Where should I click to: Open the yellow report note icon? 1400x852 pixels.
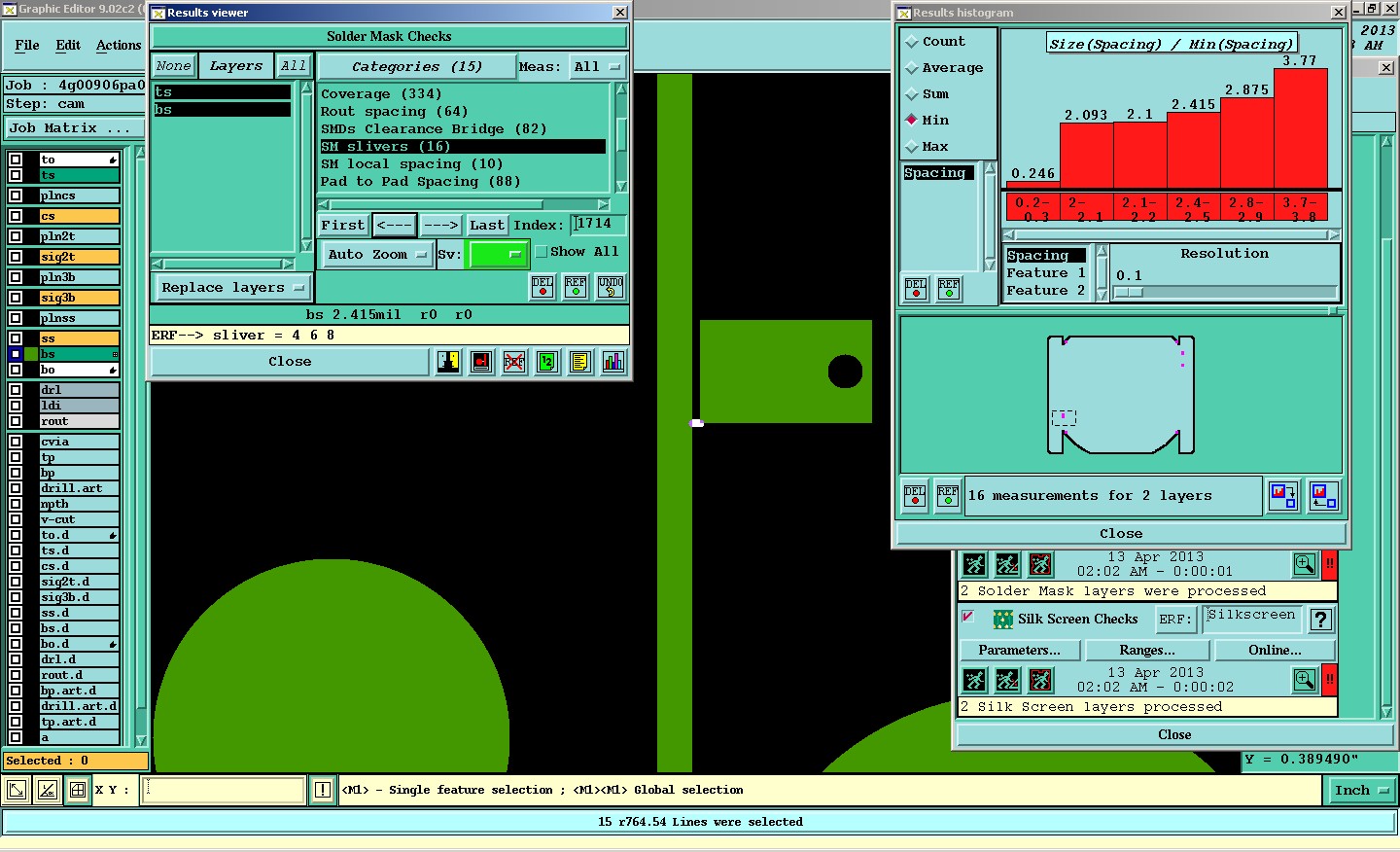(580, 362)
